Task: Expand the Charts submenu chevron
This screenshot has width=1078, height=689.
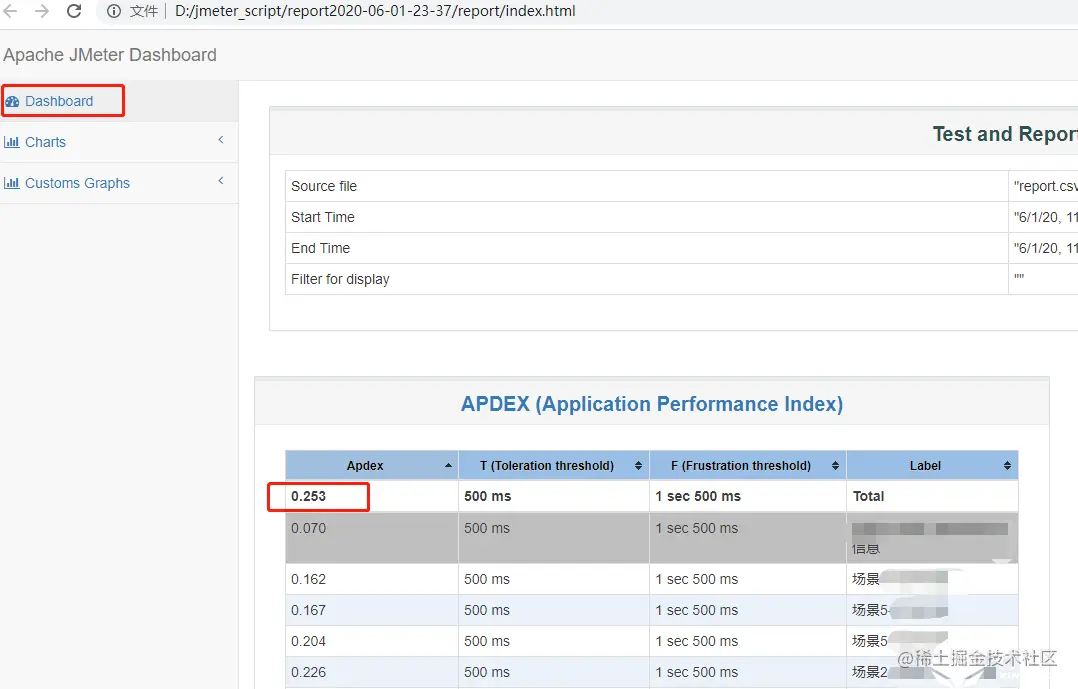Action: [221, 140]
